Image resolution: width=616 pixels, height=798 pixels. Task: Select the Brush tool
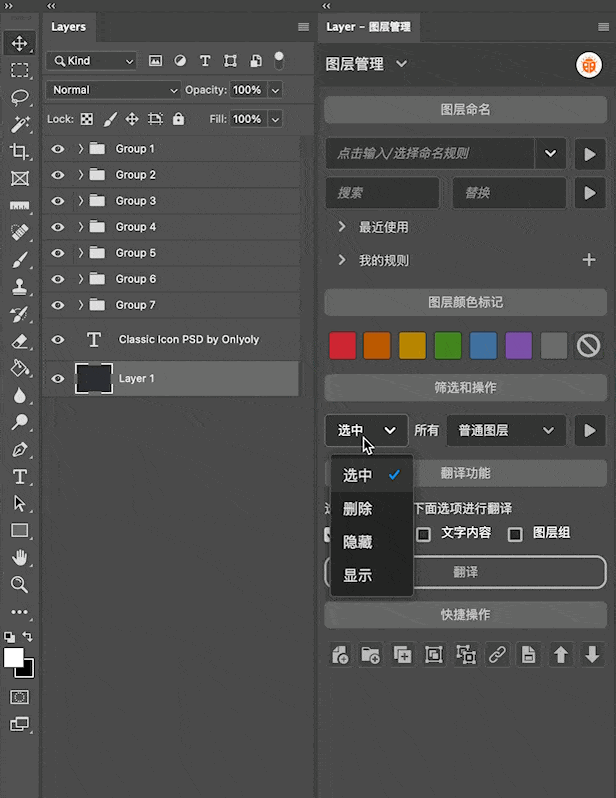click(19, 260)
